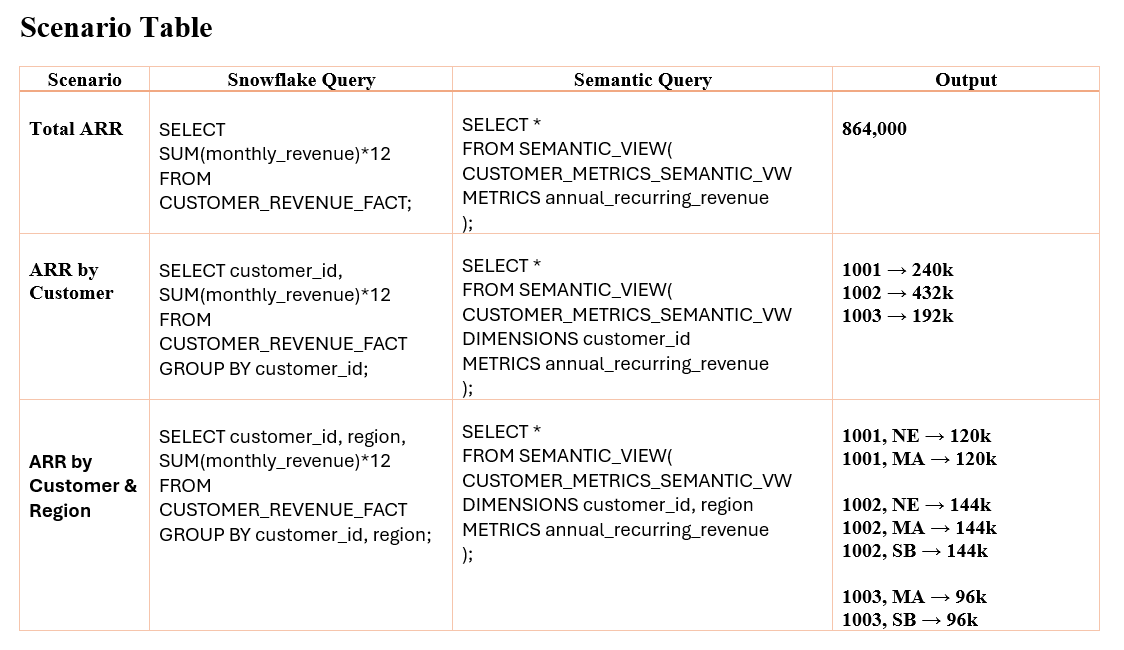Viewport: 1124px width, 650px height.
Task: Select "DIMENSIONS customer_id" in ARR by Customer row
Action: tap(576, 339)
